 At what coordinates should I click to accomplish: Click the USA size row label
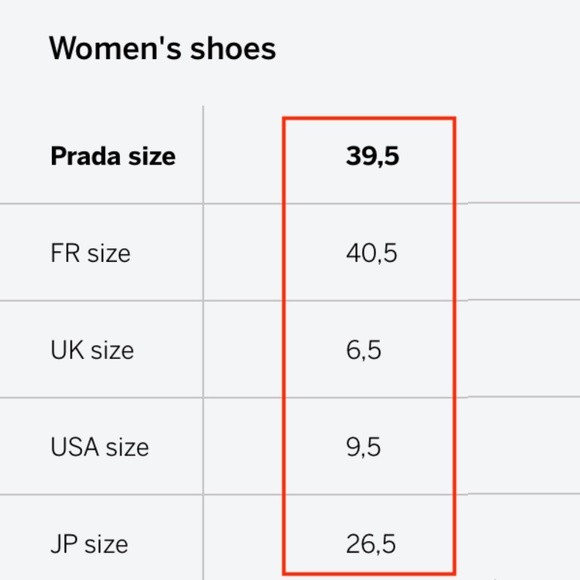coord(100,447)
